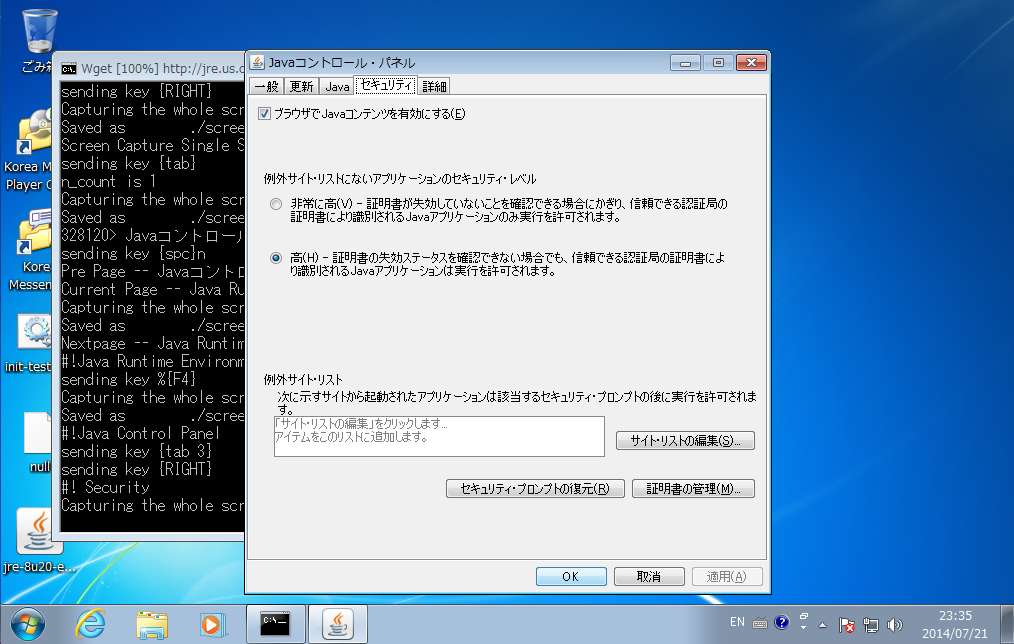This screenshot has width=1014, height=644.
Task: Open the 一般 (General) tab
Action: [265, 87]
